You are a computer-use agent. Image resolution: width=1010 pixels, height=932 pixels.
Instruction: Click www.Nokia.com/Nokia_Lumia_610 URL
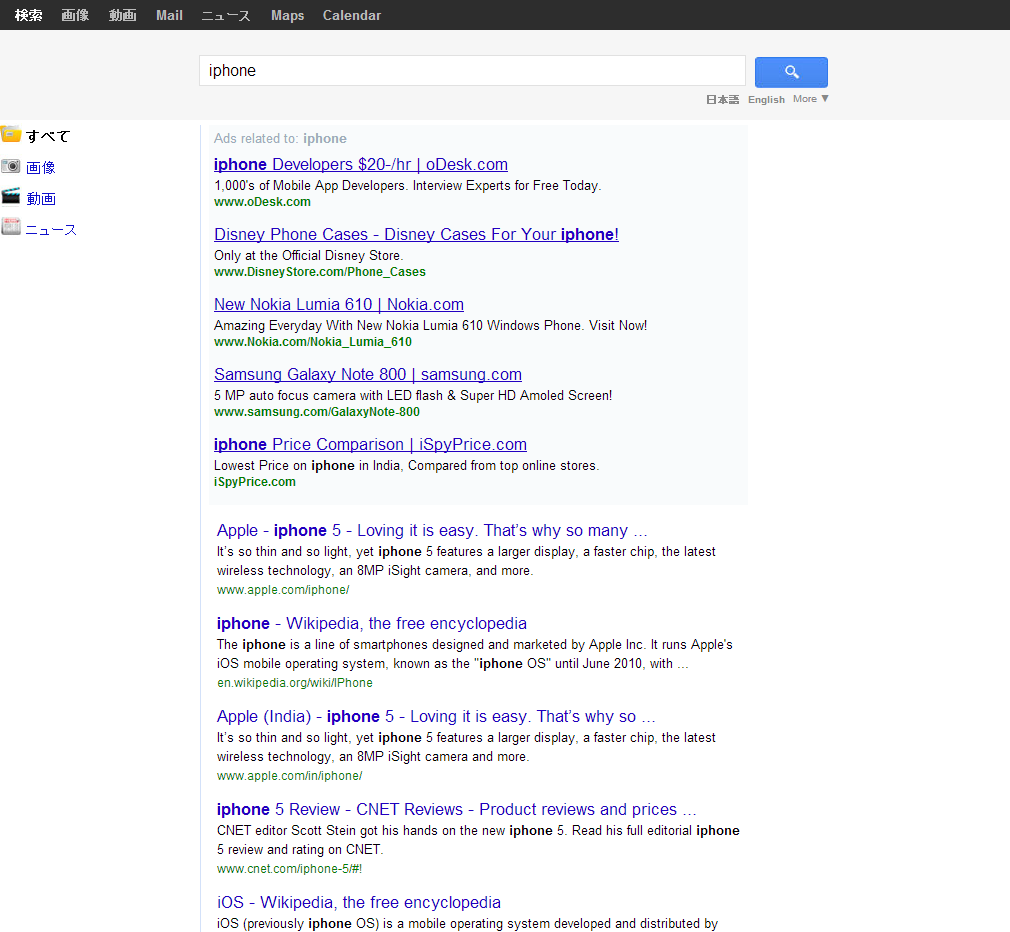(x=313, y=342)
